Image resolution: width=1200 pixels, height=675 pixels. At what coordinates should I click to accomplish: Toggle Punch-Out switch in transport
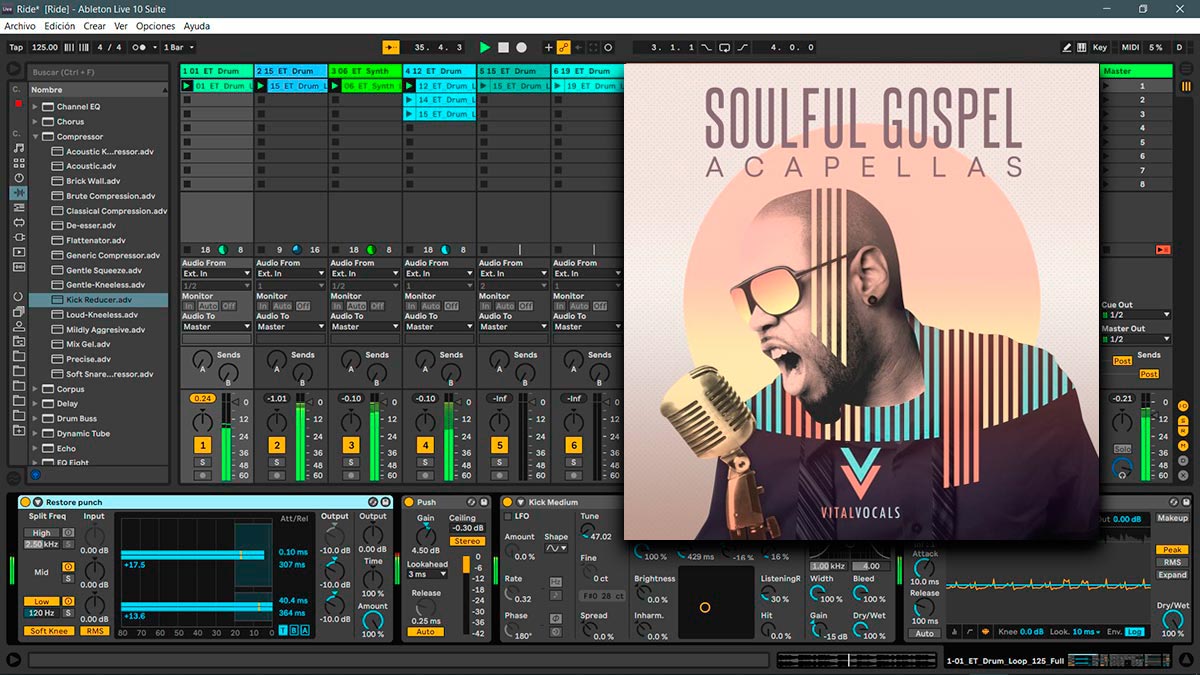(x=742, y=47)
